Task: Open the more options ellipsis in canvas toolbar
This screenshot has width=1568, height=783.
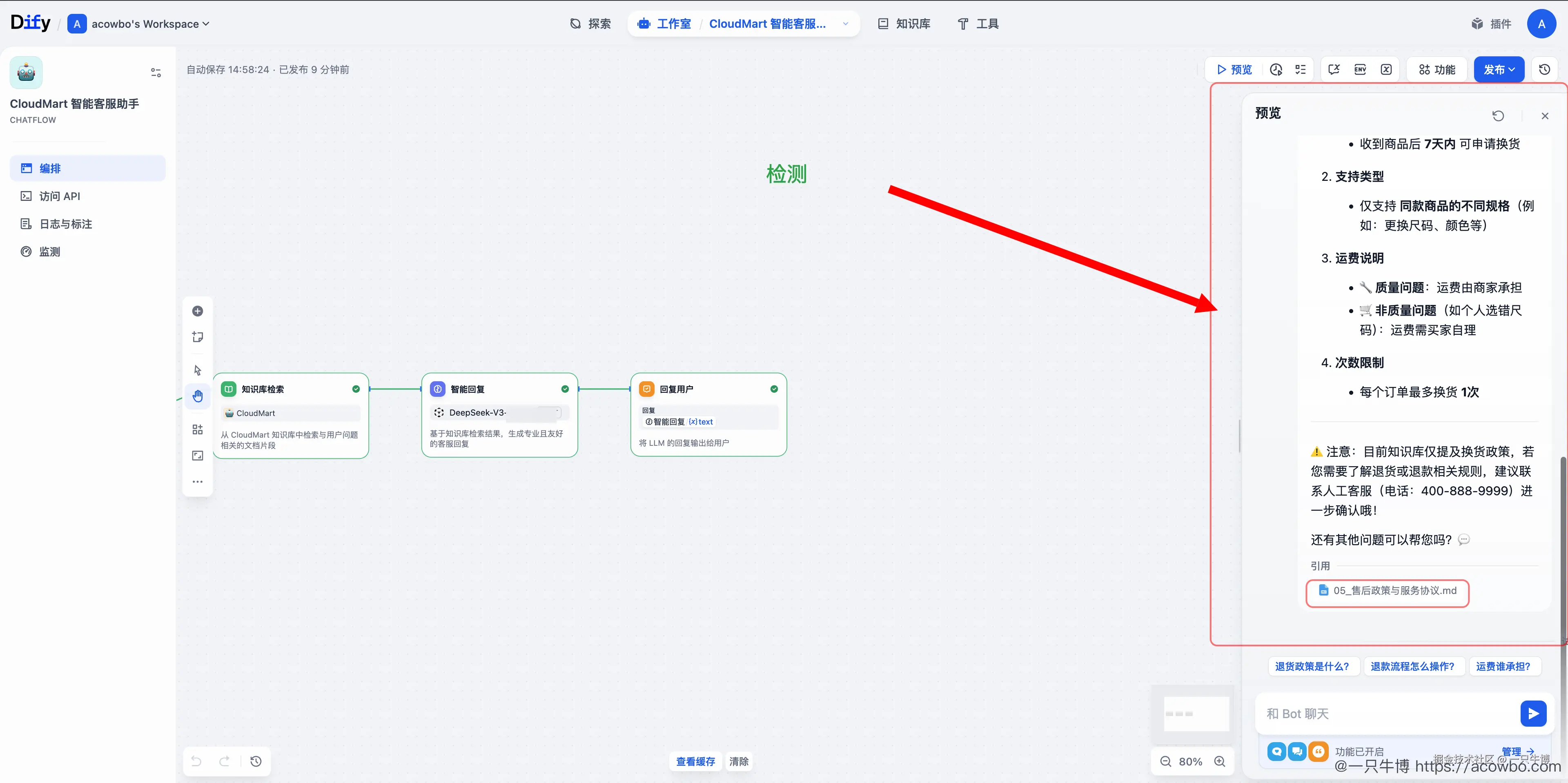Action: (198, 481)
